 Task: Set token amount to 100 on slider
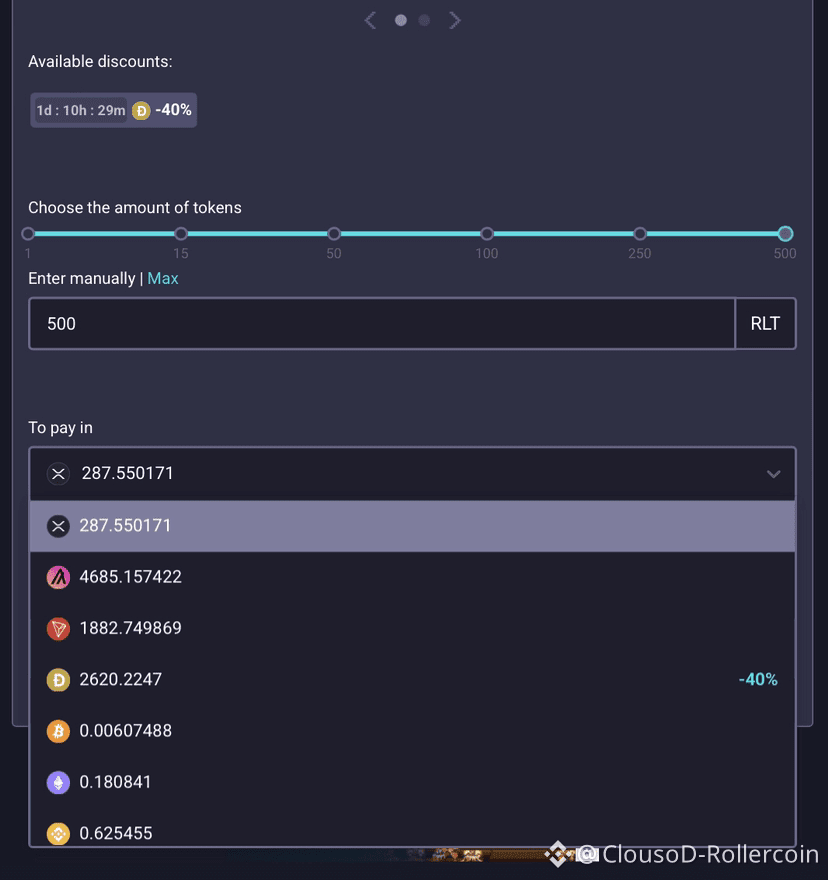(x=487, y=233)
